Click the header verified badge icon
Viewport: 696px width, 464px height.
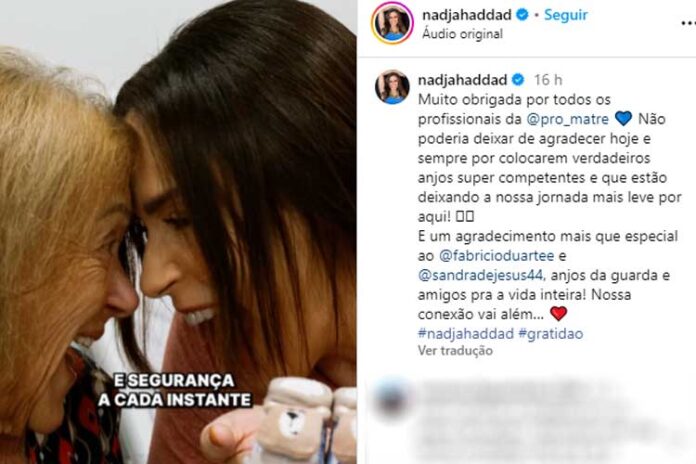(523, 15)
